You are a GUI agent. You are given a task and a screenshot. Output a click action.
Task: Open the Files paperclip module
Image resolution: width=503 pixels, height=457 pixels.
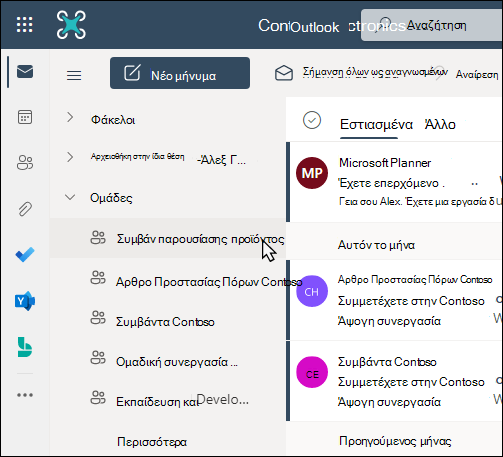tap(25, 209)
